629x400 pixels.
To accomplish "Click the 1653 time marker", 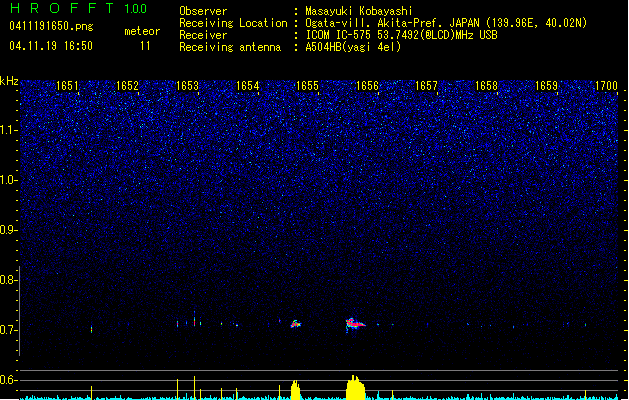I will (x=187, y=85).
